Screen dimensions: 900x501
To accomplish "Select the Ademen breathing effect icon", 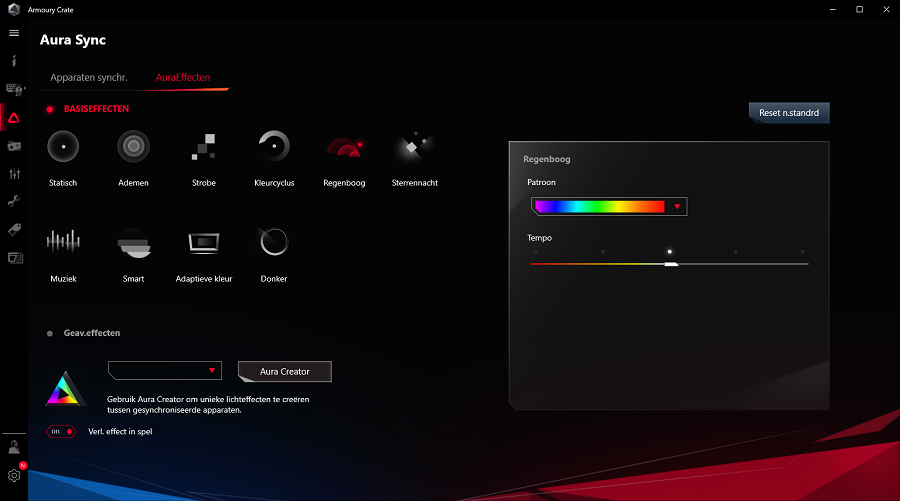I will pyautogui.click(x=133, y=146).
